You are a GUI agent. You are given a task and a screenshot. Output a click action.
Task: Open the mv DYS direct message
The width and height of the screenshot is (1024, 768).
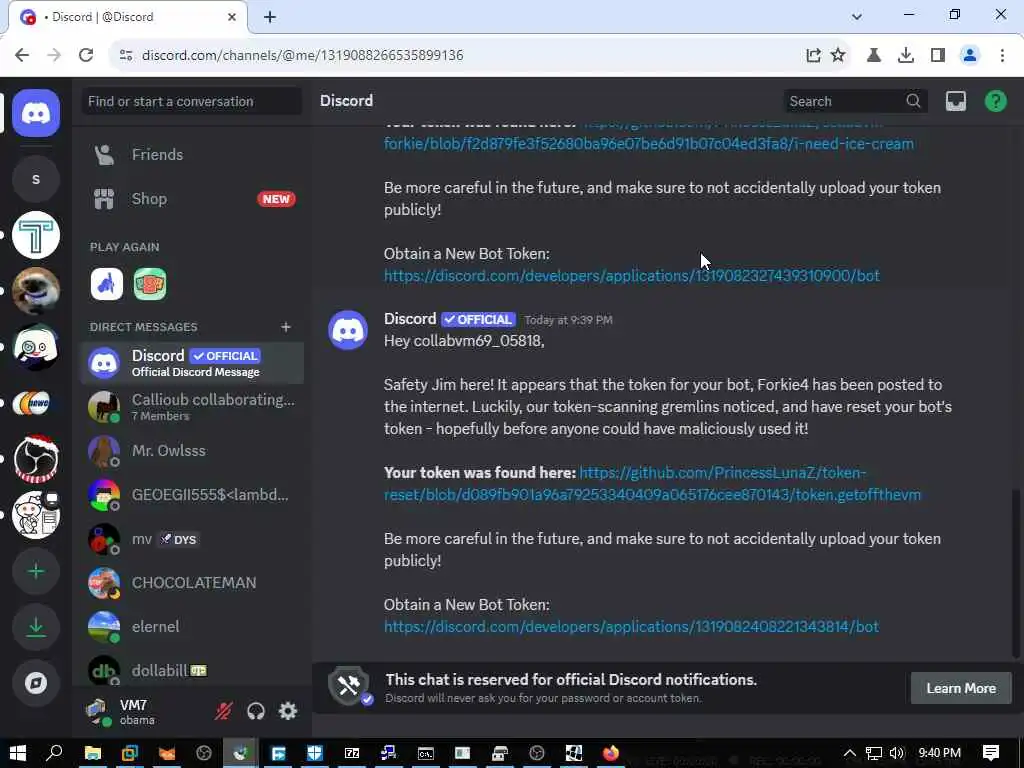click(192, 539)
